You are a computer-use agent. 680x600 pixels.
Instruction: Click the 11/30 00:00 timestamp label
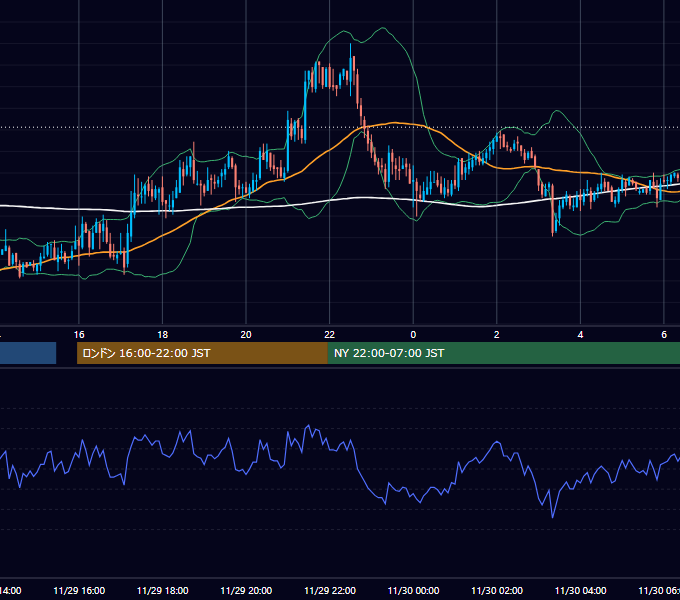[413, 590]
